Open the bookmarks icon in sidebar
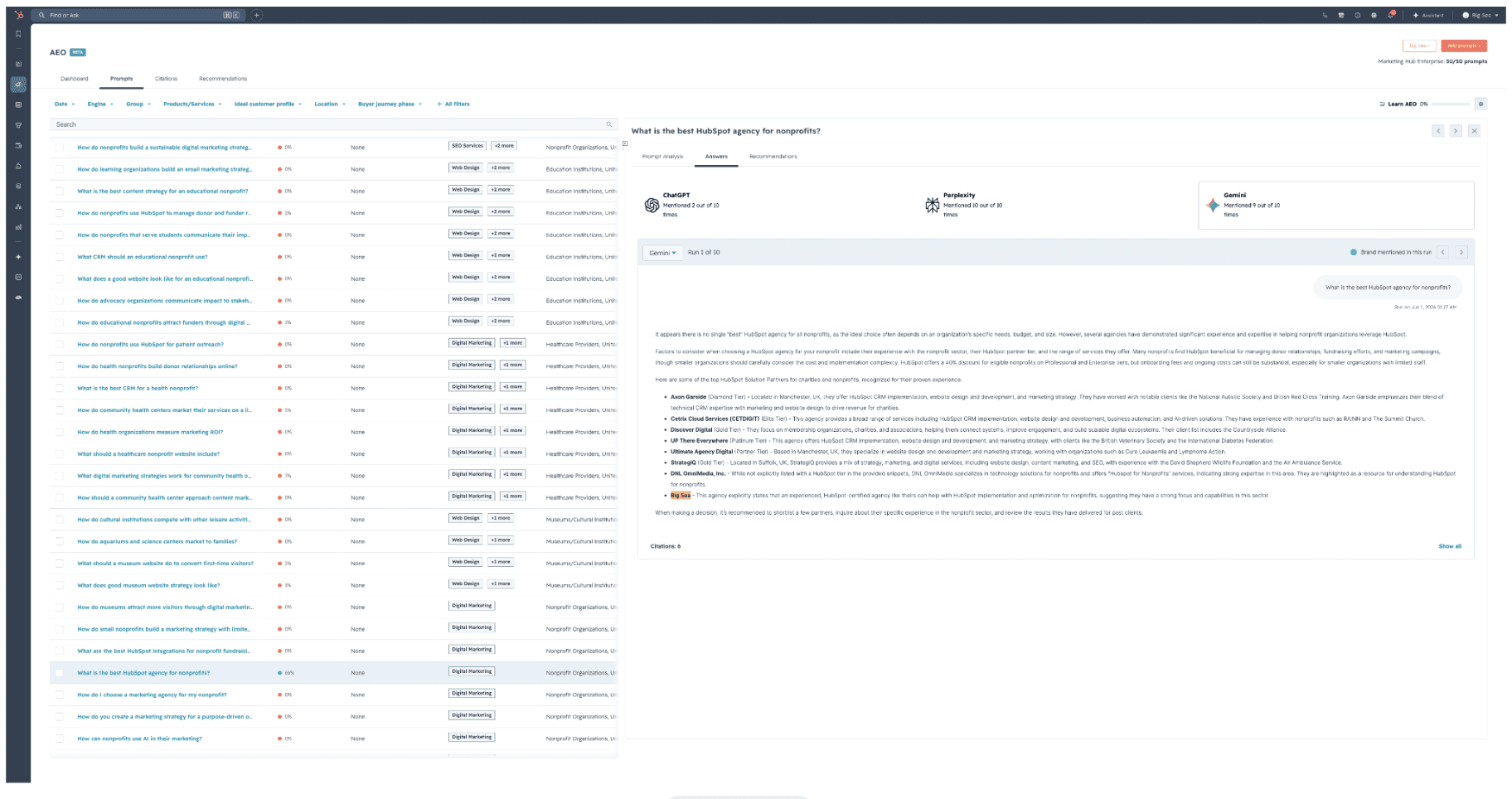The height and width of the screenshot is (799, 1512). point(18,35)
